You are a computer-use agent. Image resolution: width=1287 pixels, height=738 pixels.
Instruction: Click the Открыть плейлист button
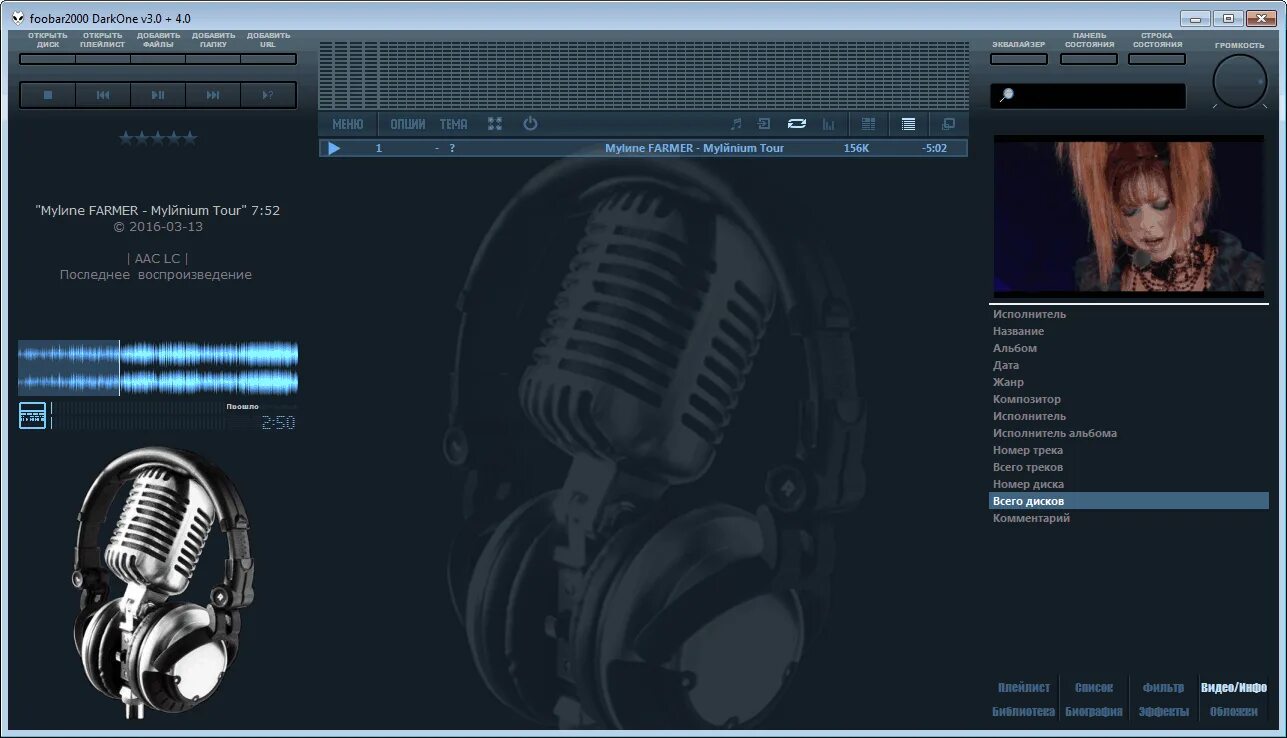[x=103, y=59]
